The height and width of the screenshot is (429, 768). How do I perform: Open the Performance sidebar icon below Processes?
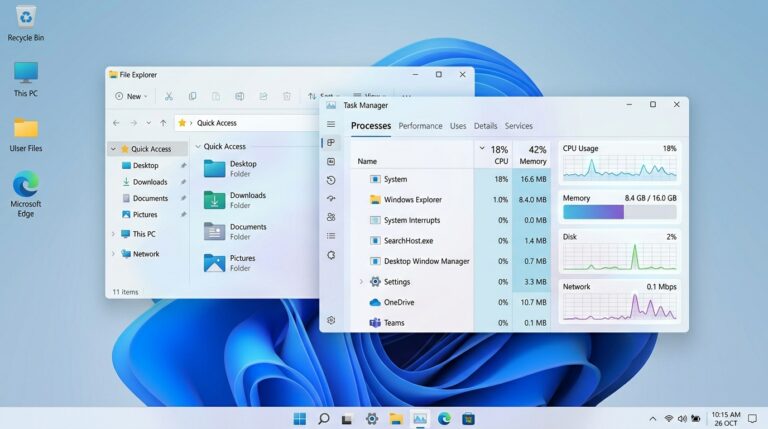(331, 161)
